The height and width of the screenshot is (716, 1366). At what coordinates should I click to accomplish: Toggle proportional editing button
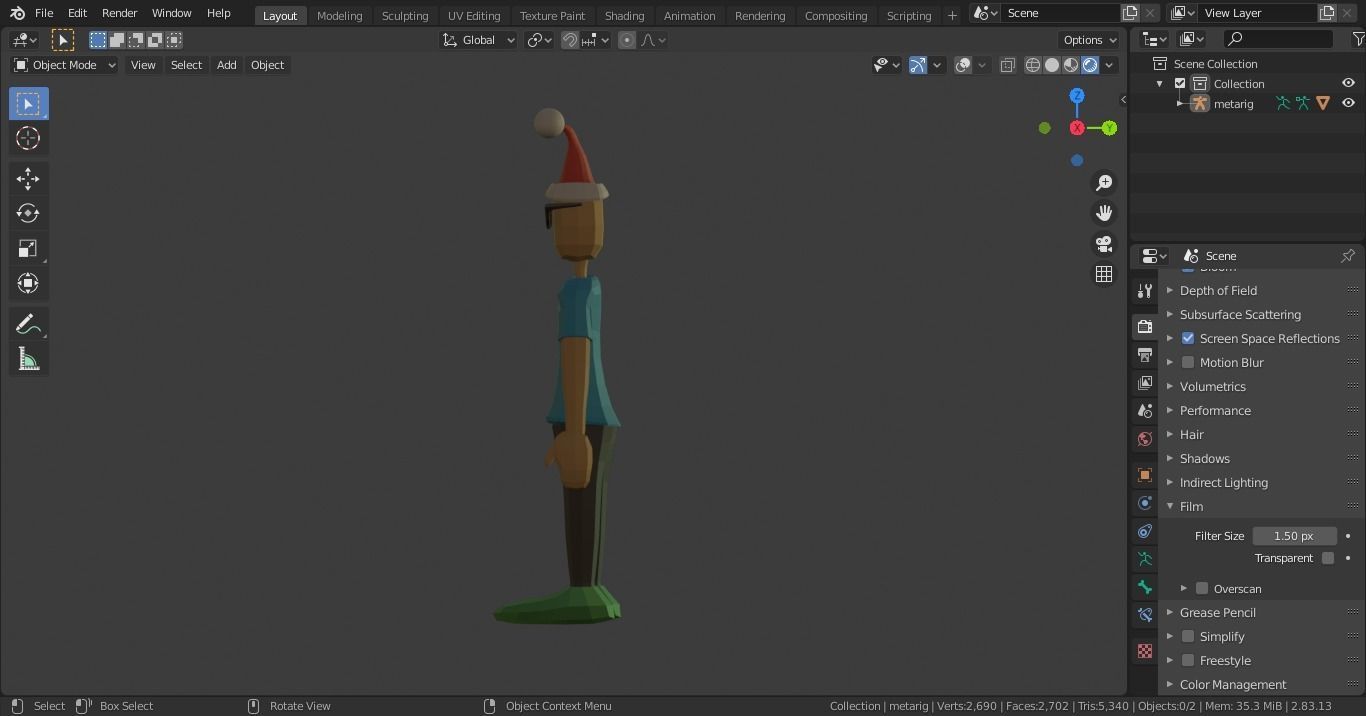[x=627, y=40]
